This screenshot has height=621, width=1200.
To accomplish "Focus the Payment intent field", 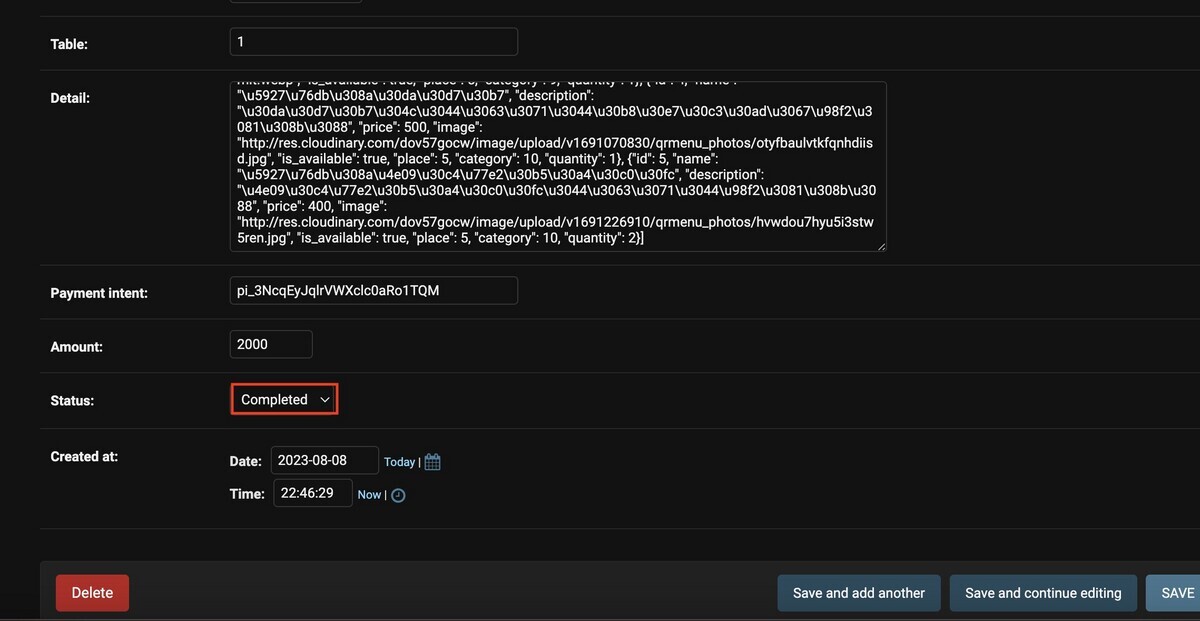I will [374, 291].
